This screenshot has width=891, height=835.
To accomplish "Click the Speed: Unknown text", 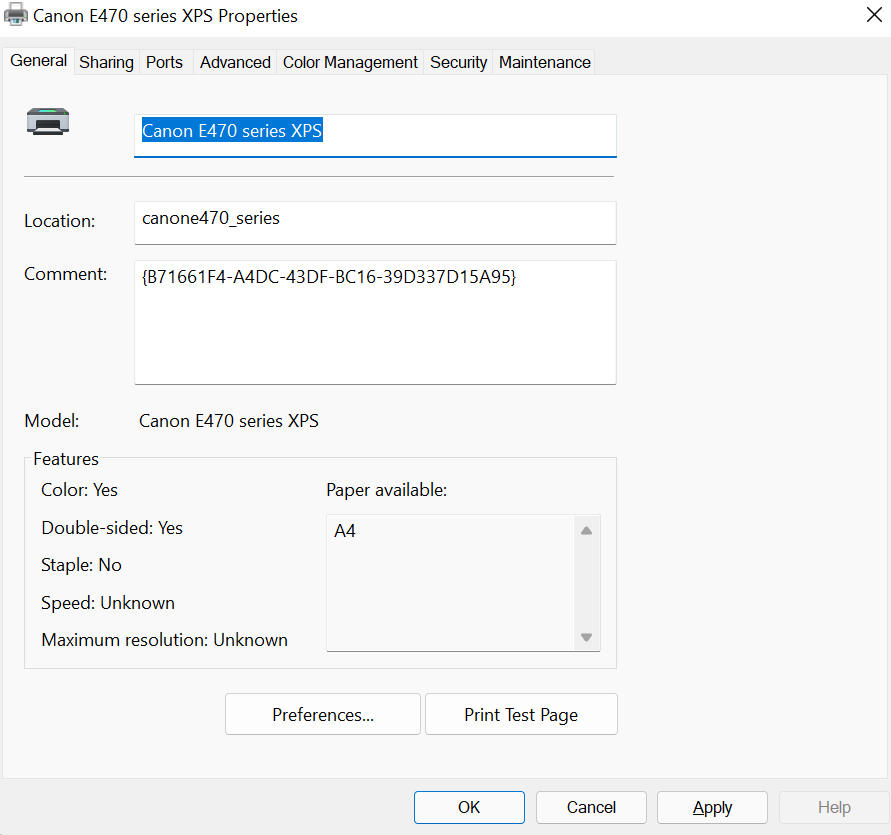I will [x=108, y=603].
